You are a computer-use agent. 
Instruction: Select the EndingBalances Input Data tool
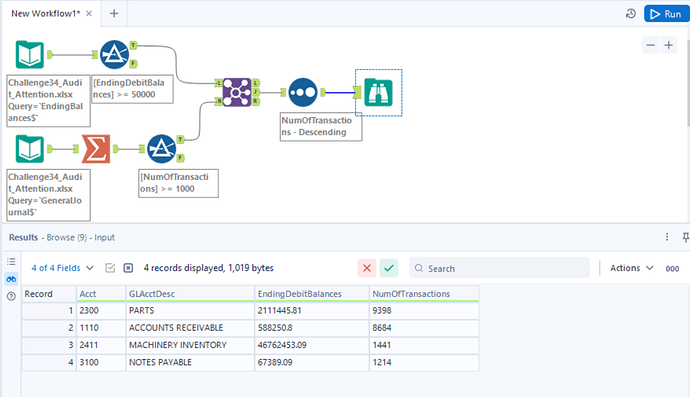click(29, 55)
